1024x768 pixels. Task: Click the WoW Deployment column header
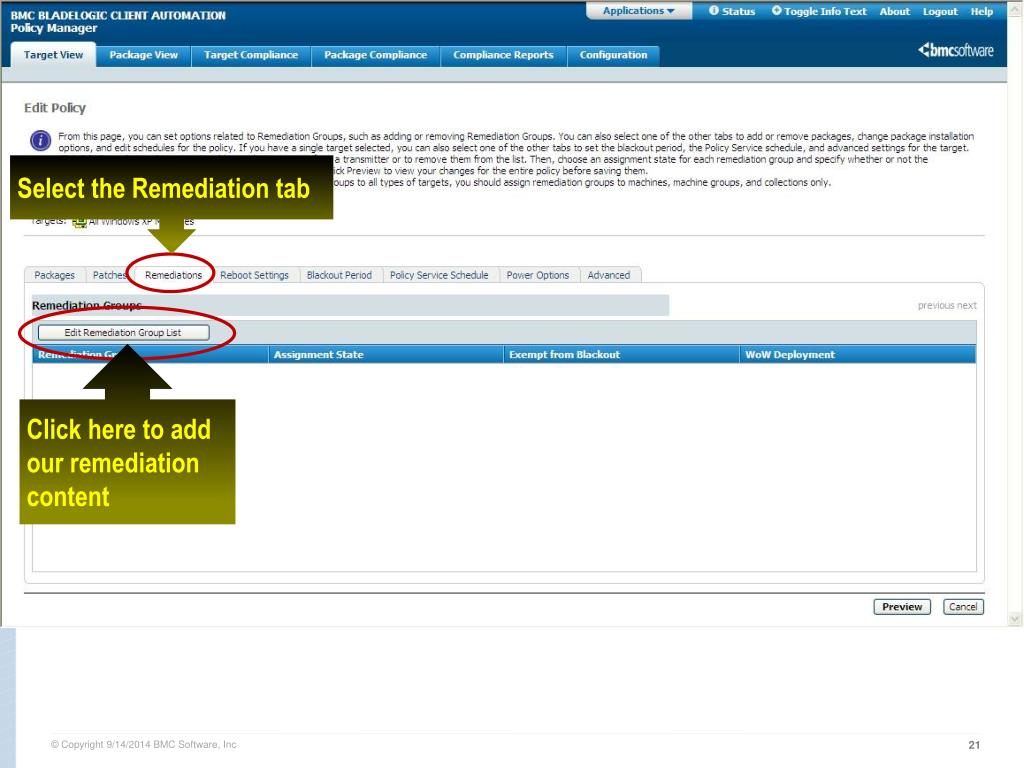tap(857, 355)
